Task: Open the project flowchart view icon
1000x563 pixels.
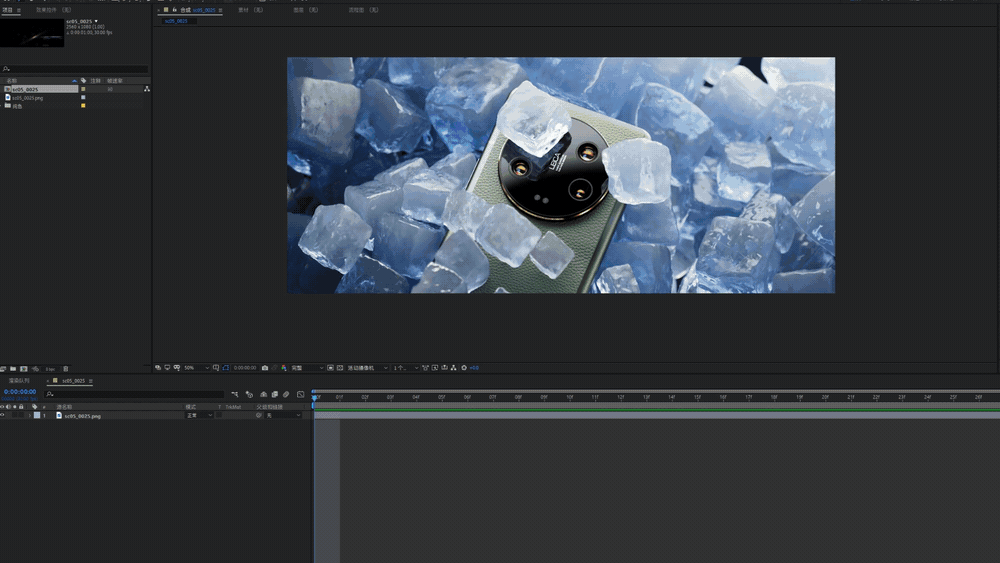Action: tap(147, 89)
